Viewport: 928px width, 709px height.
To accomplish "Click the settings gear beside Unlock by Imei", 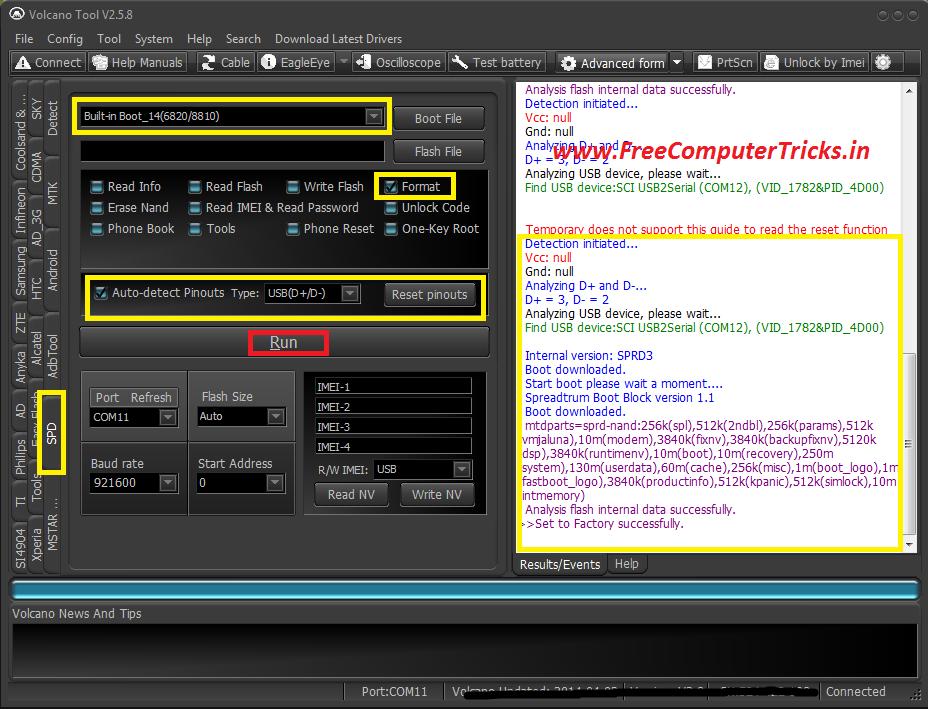I will click(883, 62).
